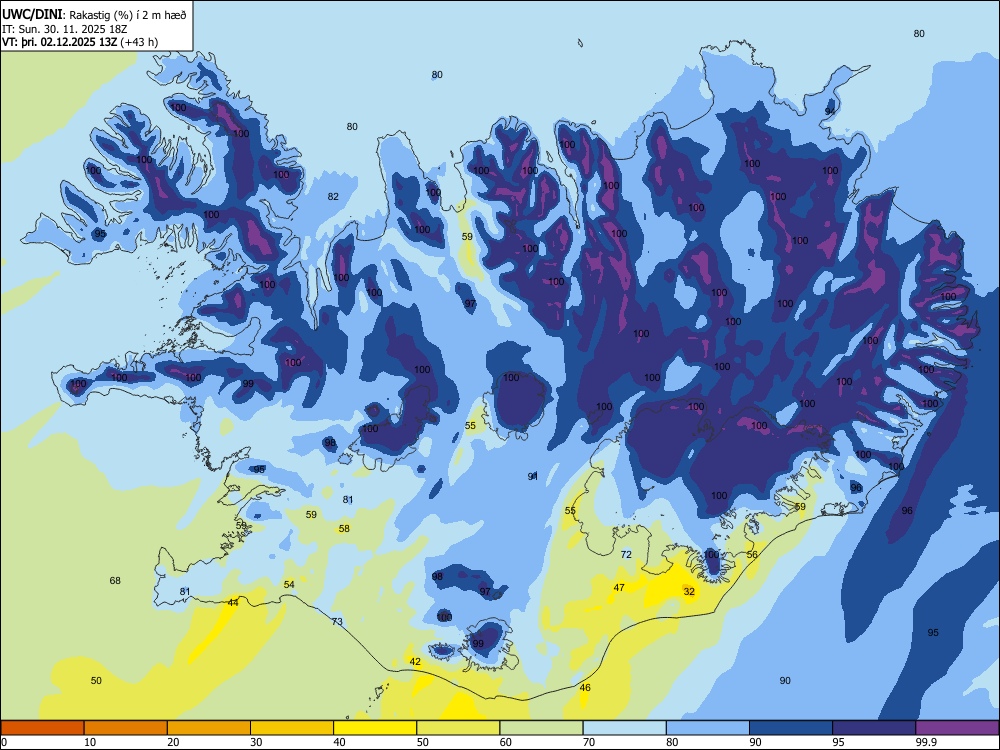Viewport: 1000px width, 750px height.
Task: Click the '42' humidity value on the map
Action: (415, 662)
